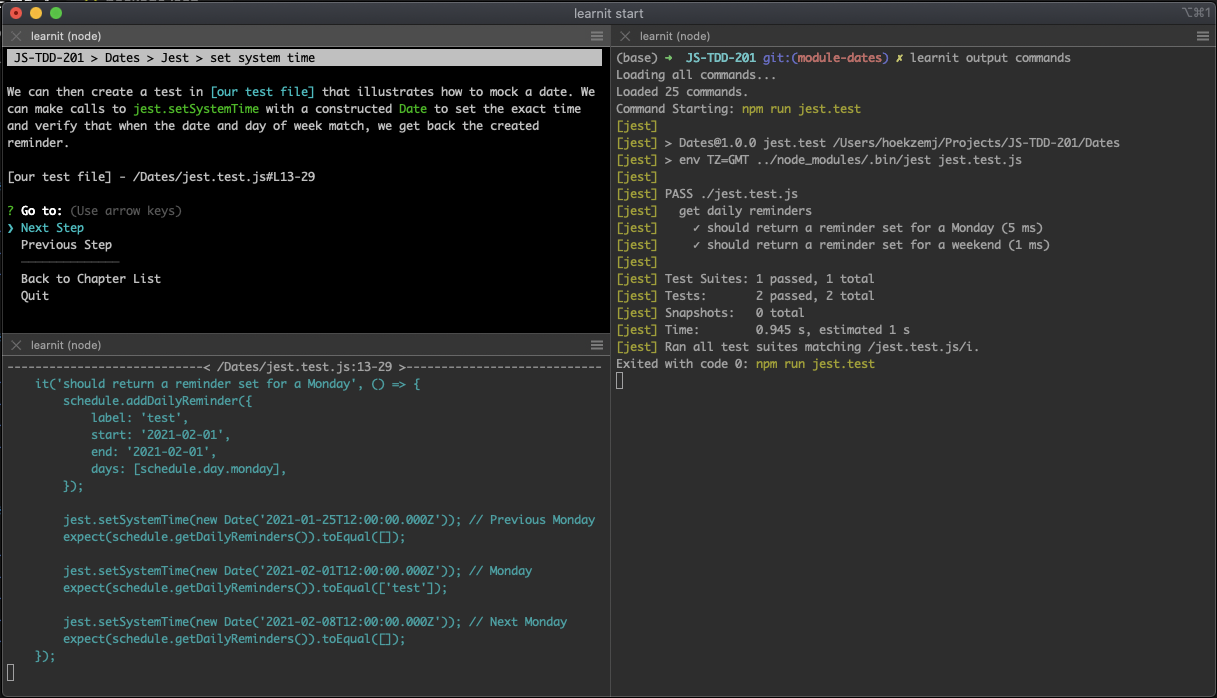Click the red close window traffic light
Screen dimensions: 1217x698
(x=16, y=13)
